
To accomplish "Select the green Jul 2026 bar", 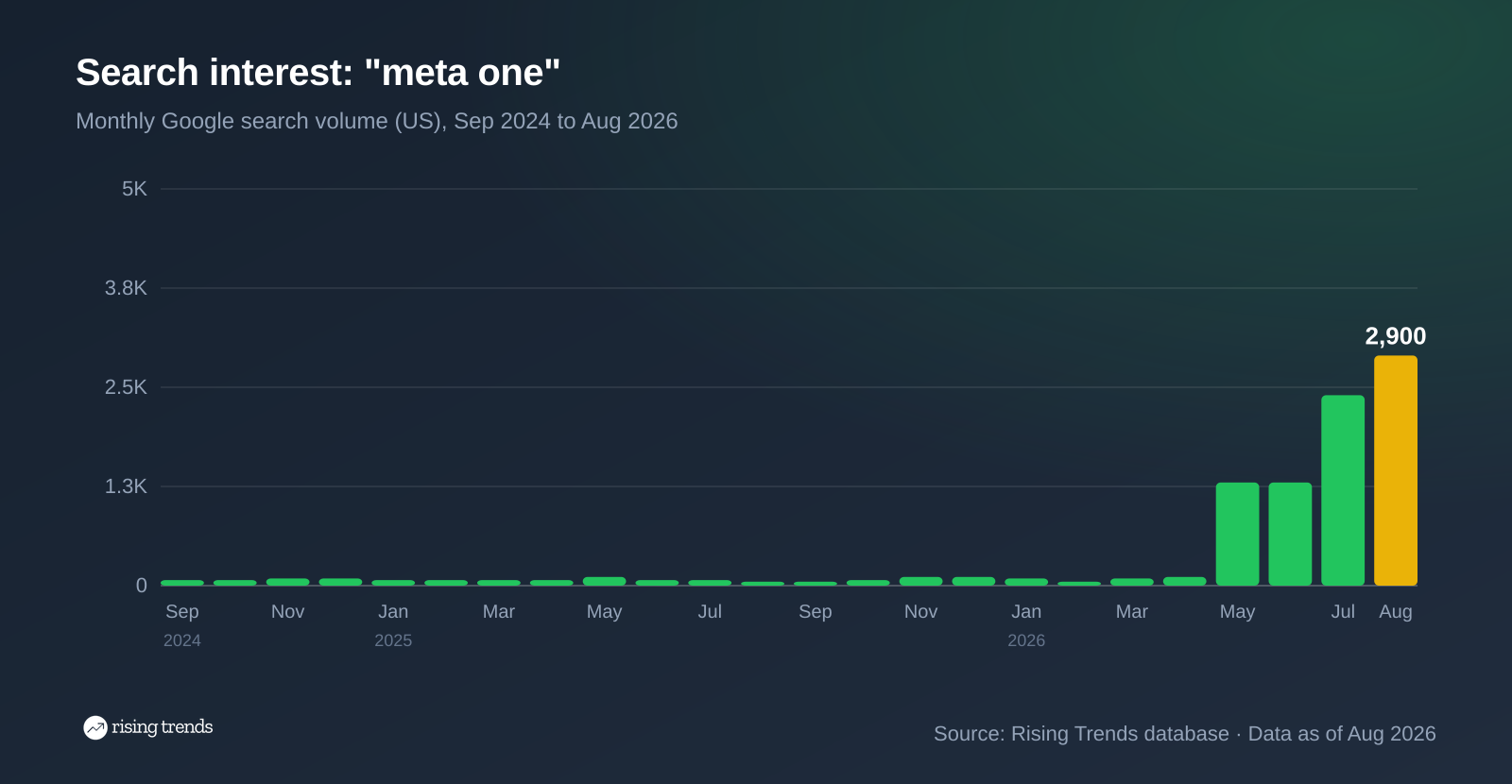I will click(x=1343, y=490).
